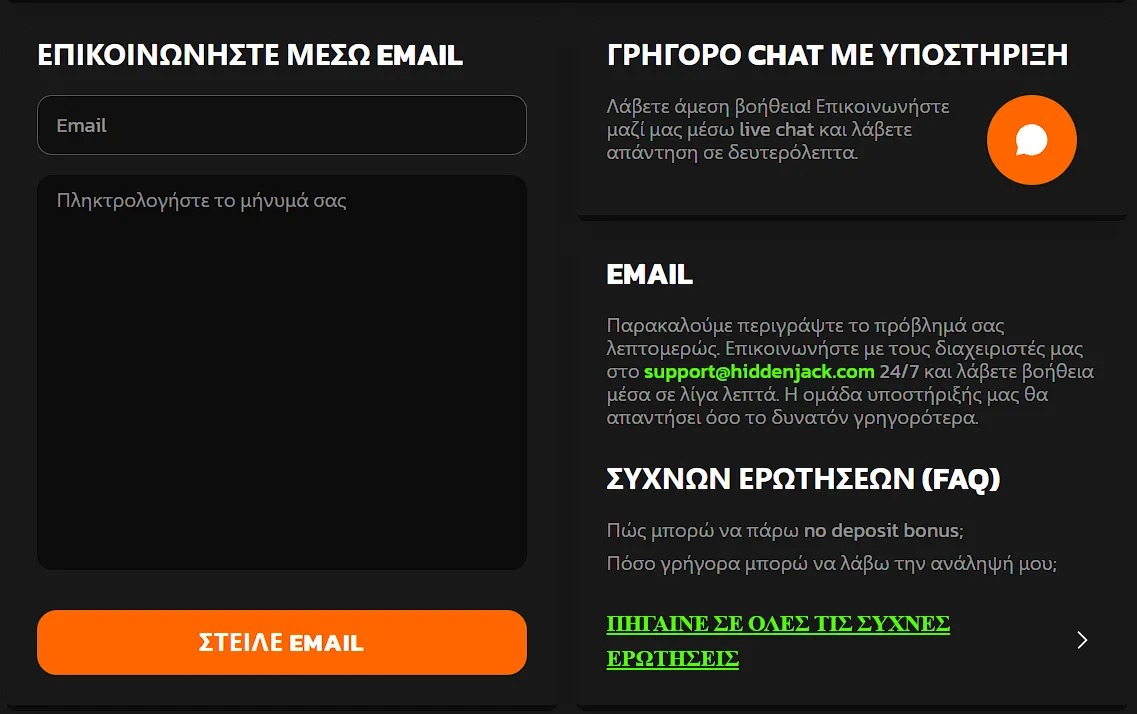Click the bold live chat text

(x=776, y=130)
